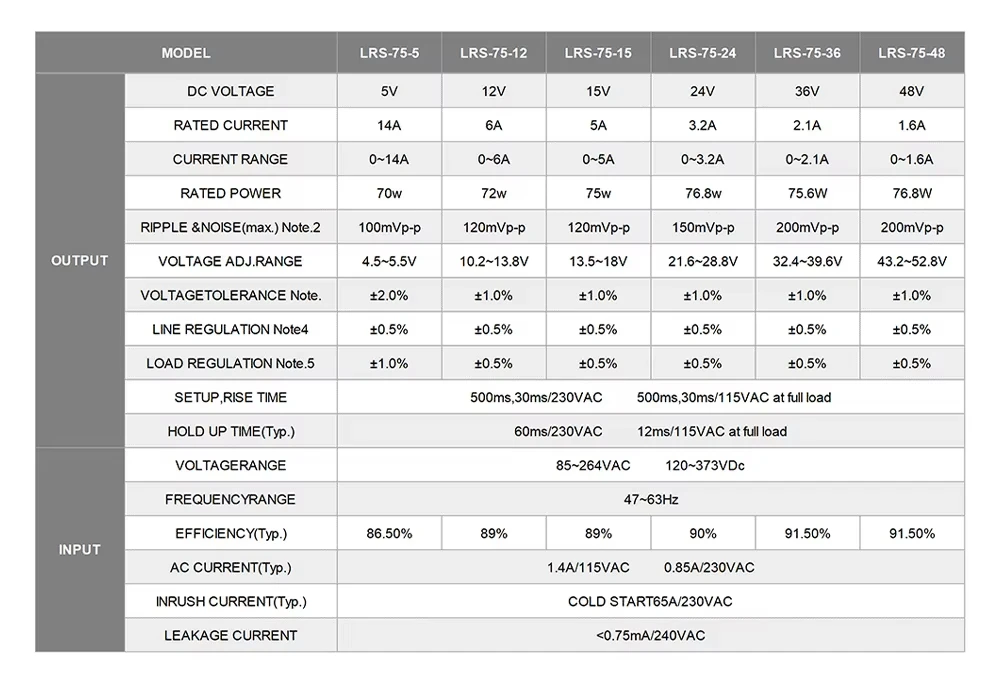Click the LRS-75-24 header cell

[x=703, y=53]
